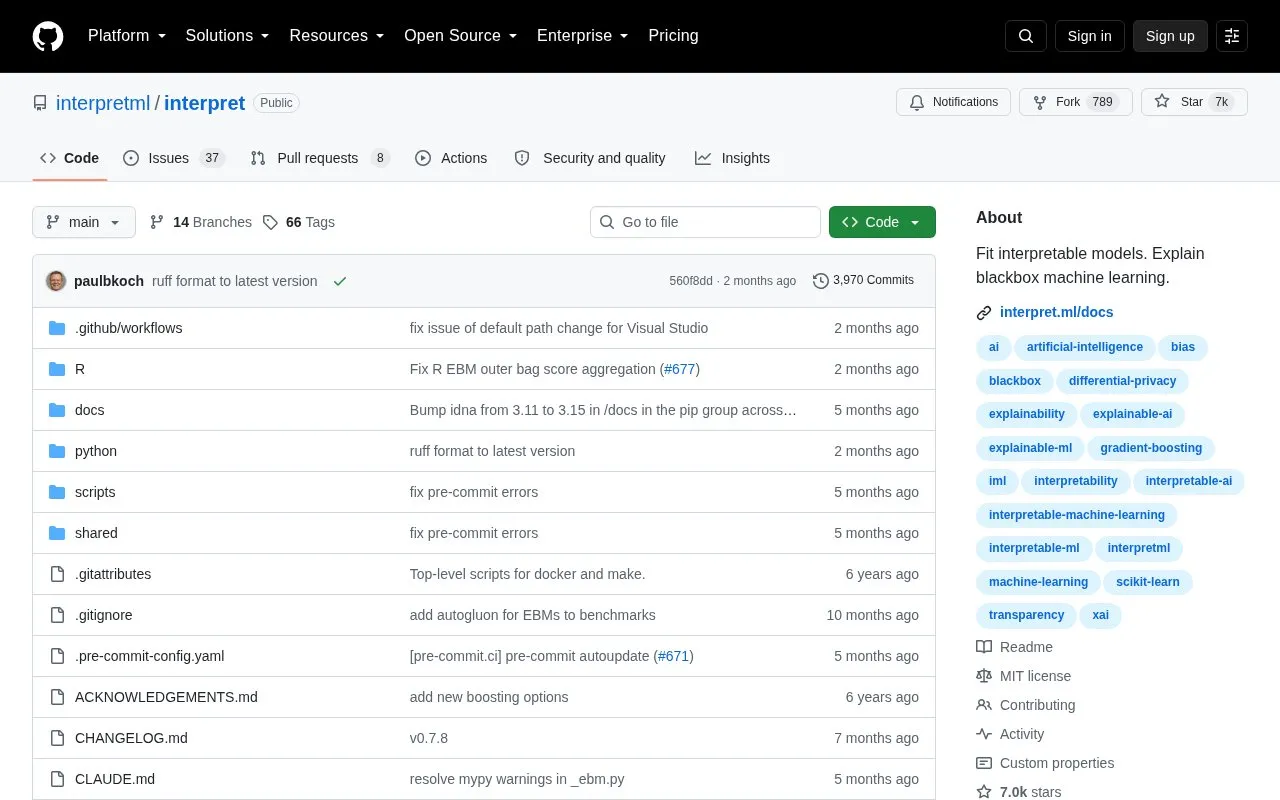Open the main branch selector dropdown
The width and height of the screenshot is (1280, 800).
pos(84,222)
